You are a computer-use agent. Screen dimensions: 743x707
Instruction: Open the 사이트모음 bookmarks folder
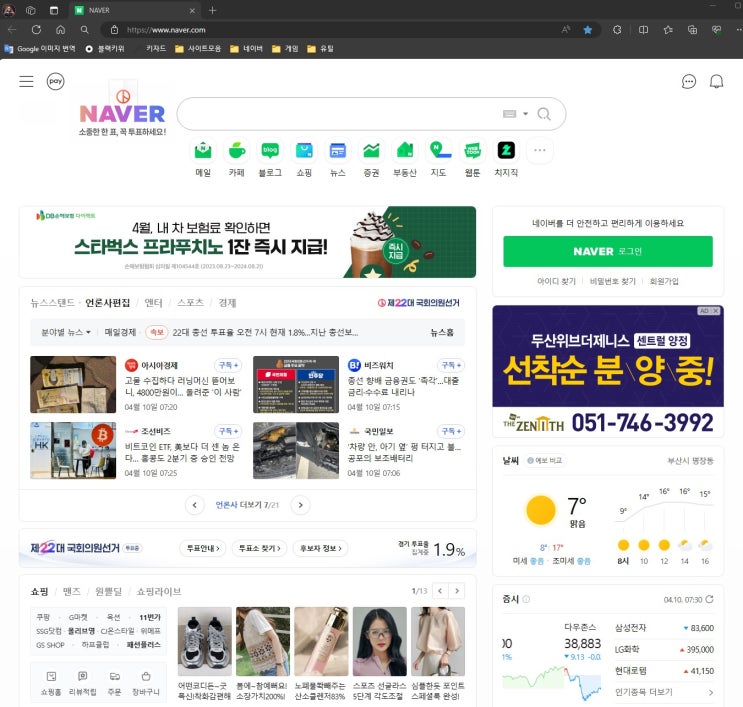click(x=198, y=48)
